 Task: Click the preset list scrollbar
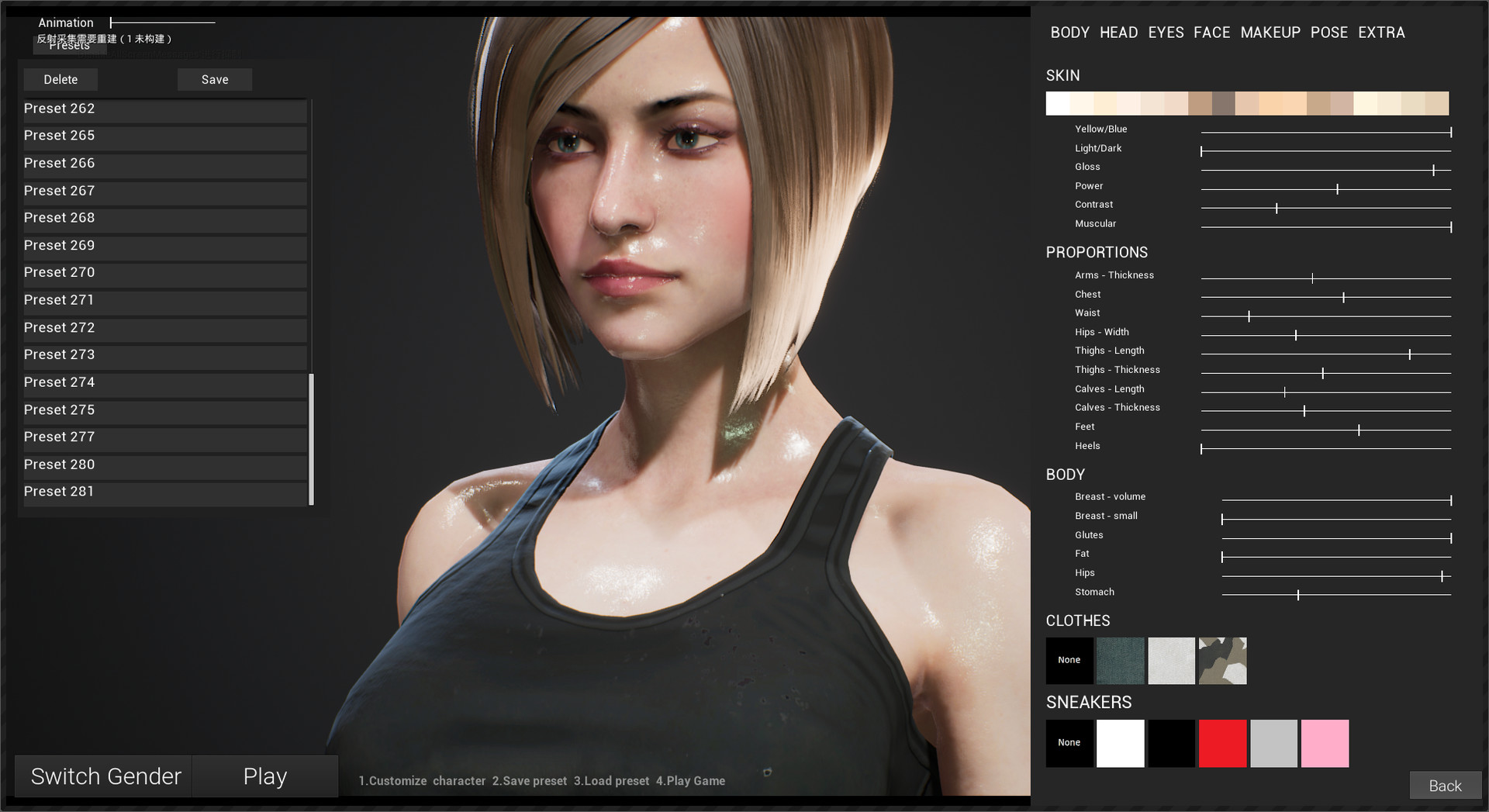(312, 439)
